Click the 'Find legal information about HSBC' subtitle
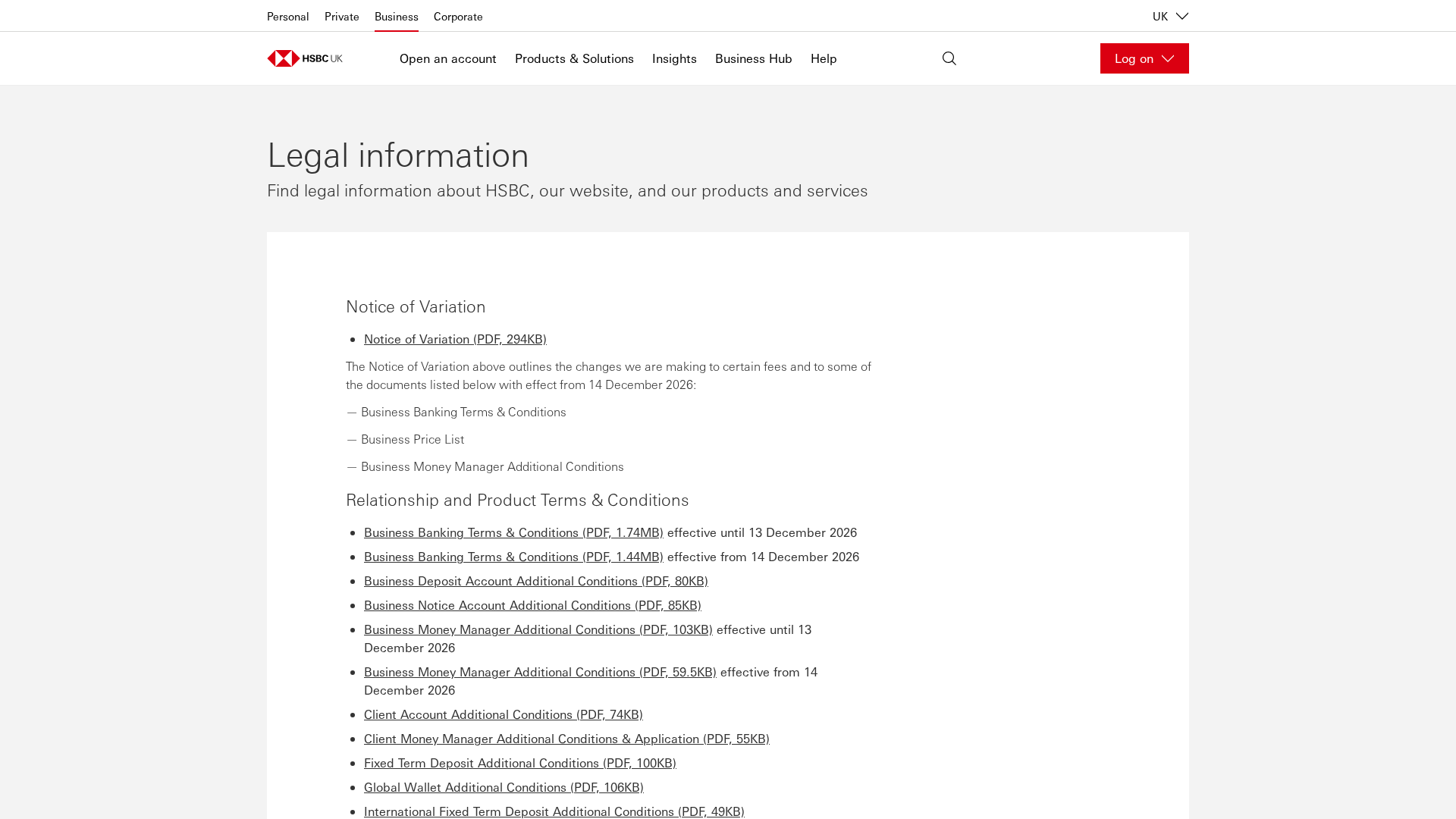 pyautogui.click(x=567, y=190)
